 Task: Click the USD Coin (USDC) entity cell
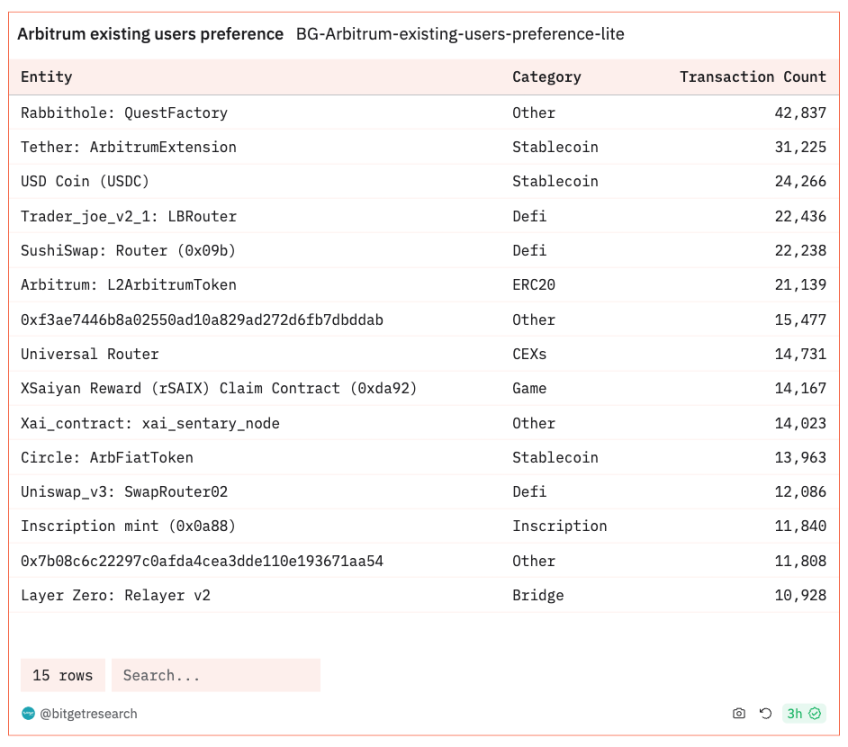pyautogui.click(x=85, y=181)
